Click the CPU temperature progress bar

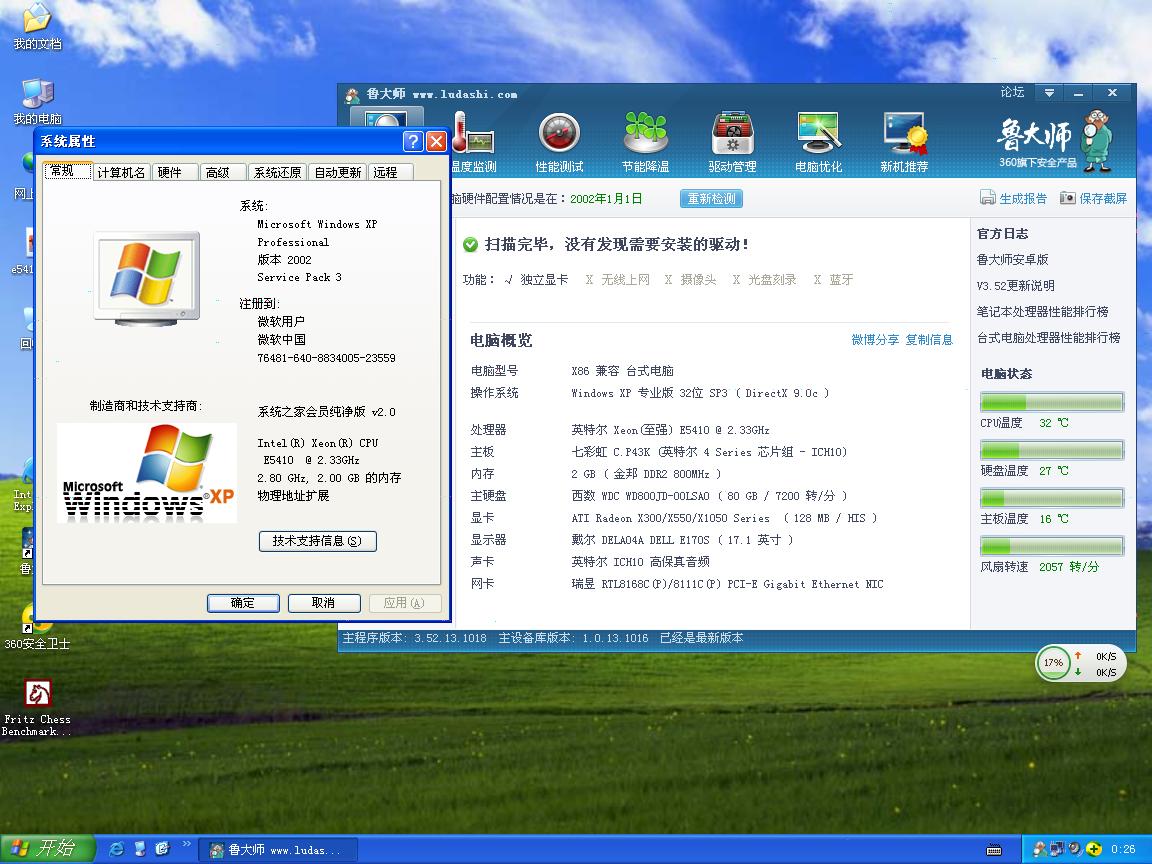1052,402
